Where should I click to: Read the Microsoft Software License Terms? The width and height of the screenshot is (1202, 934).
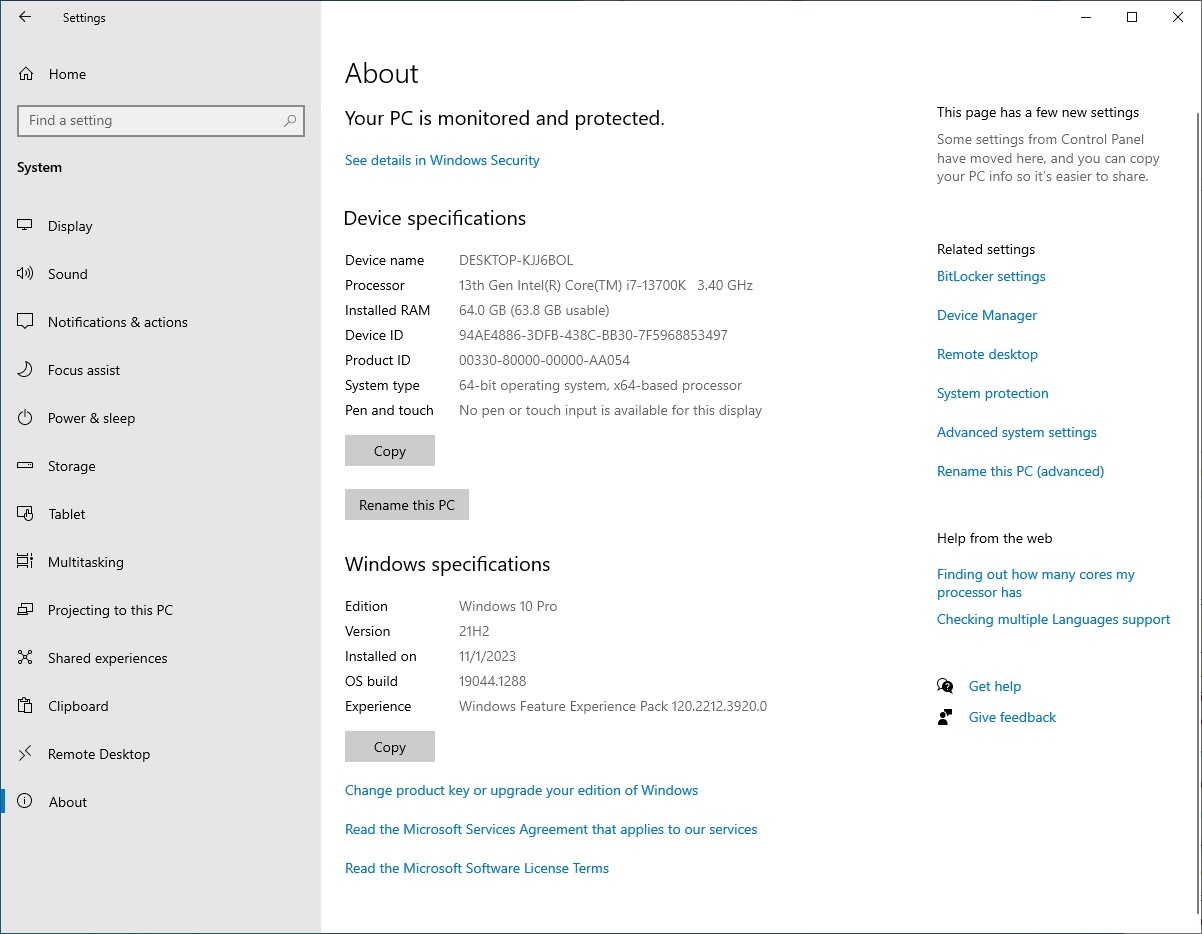[477, 868]
